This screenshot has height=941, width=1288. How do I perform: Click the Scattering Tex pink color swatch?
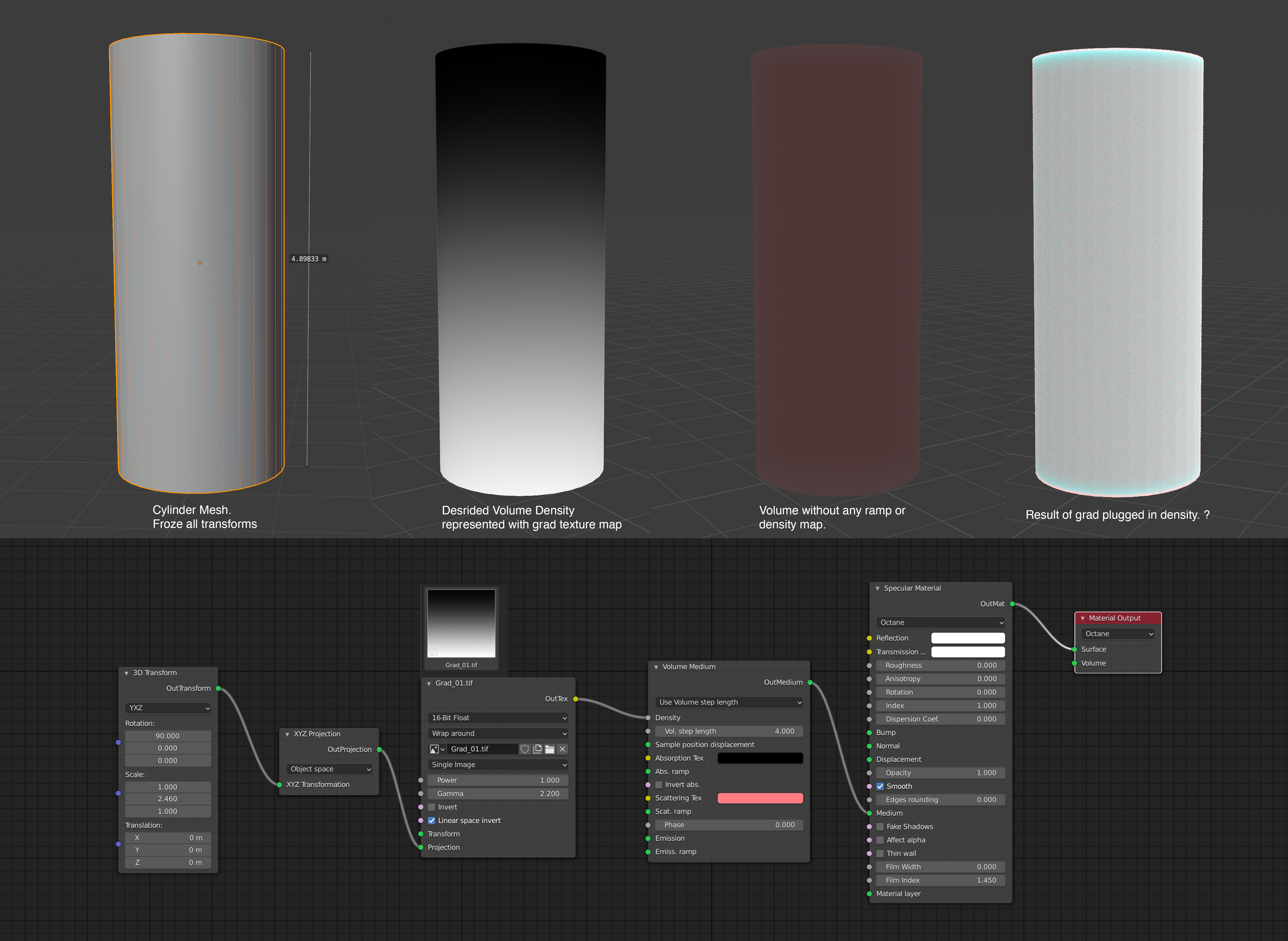760,798
